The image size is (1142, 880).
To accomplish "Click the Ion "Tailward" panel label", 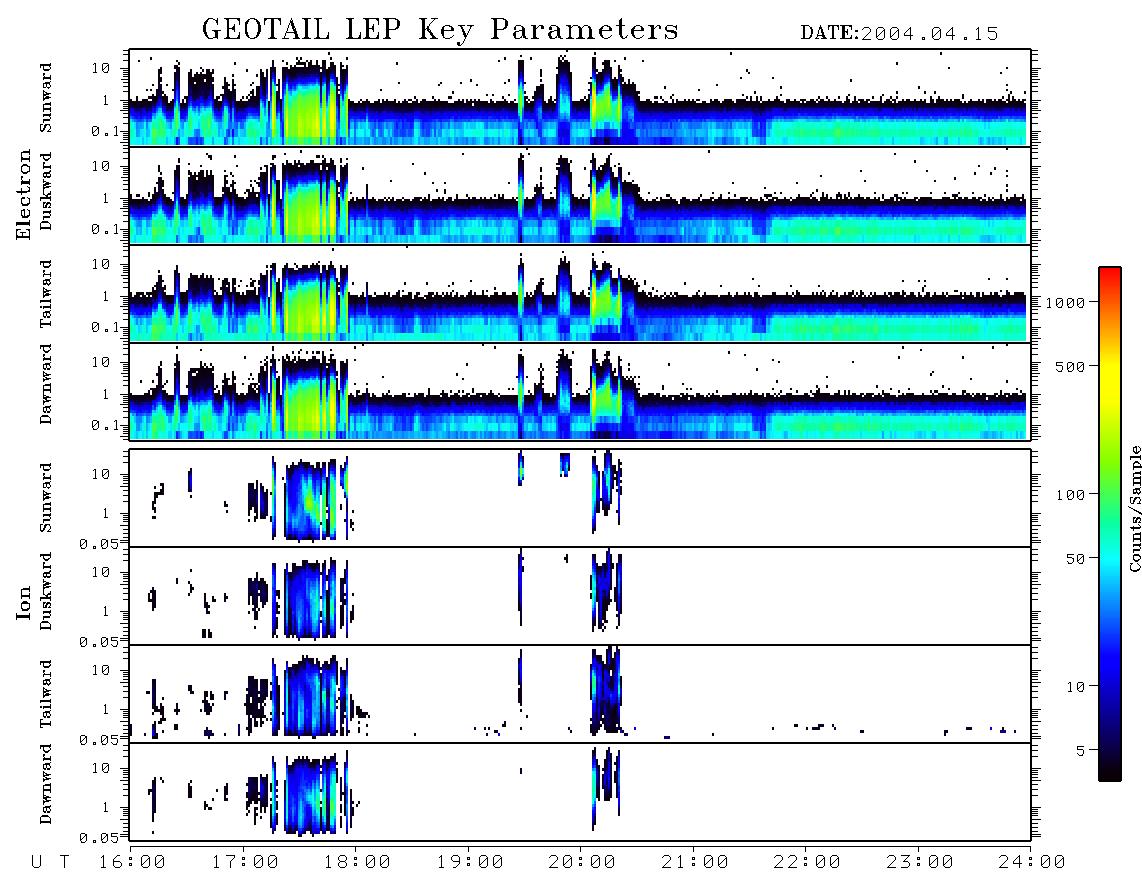I will tap(46, 694).
